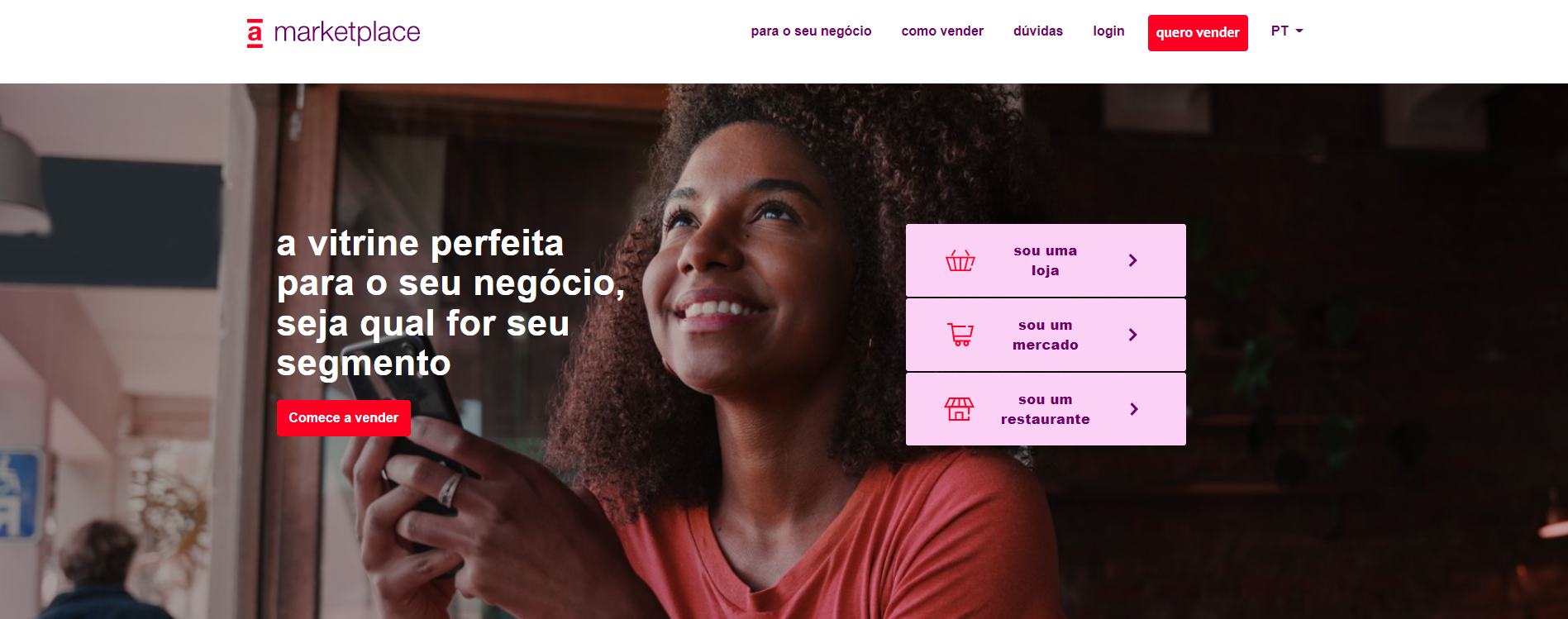Open the 'dúvidas' navigation link
This screenshot has height=619, width=1568.
coord(1038,31)
